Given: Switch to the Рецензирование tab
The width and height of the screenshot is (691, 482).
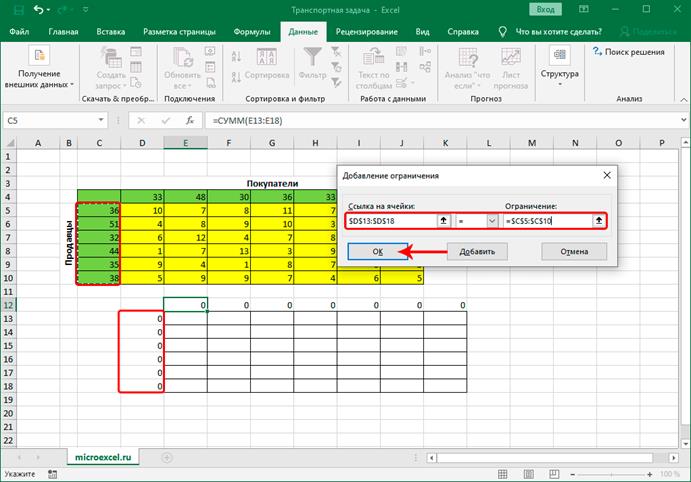Looking at the screenshot, I should coord(367,32).
